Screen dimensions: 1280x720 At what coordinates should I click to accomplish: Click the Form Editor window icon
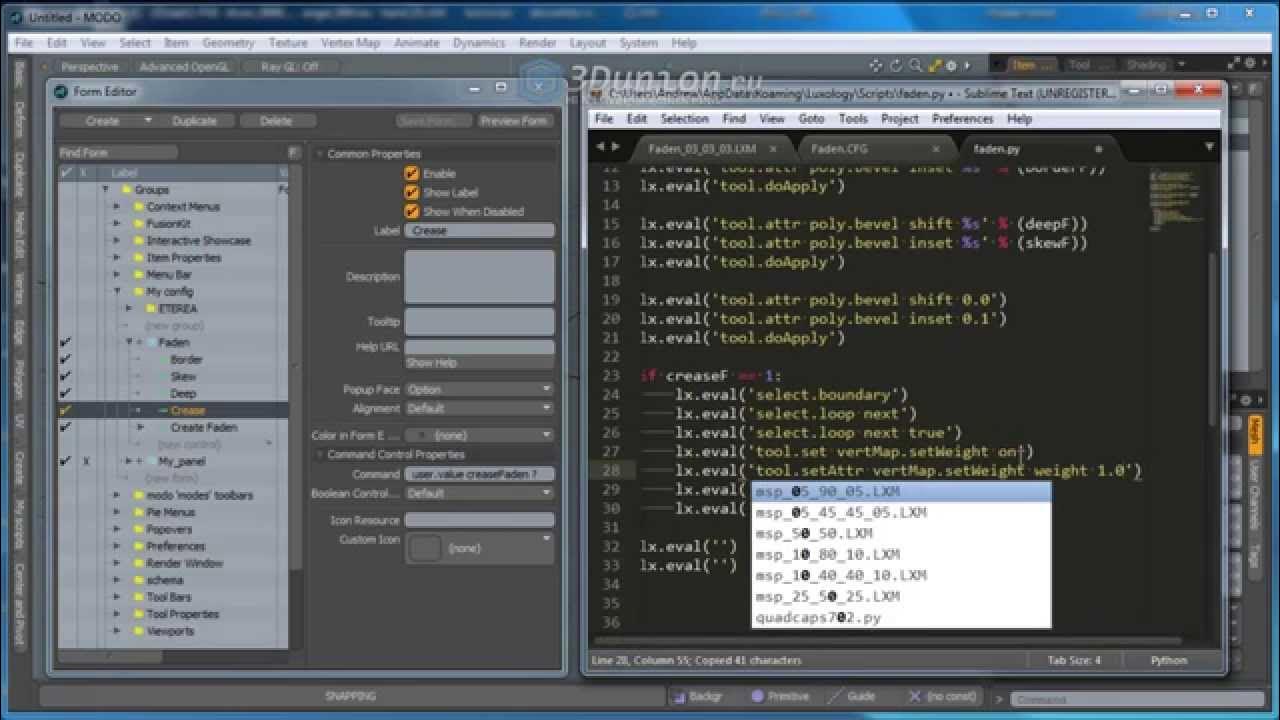point(61,91)
